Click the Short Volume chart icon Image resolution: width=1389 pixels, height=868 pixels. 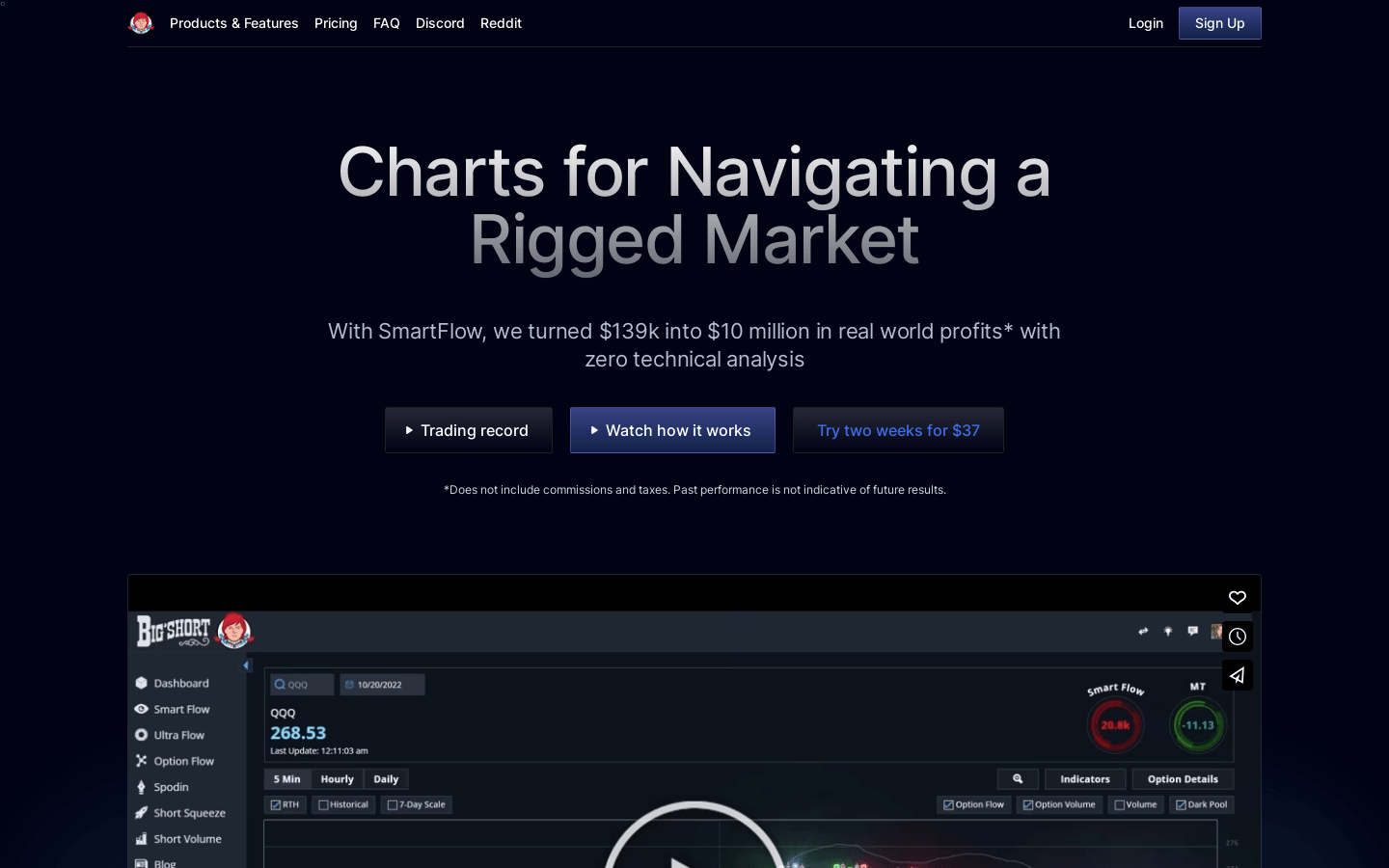click(x=141, y=839)
